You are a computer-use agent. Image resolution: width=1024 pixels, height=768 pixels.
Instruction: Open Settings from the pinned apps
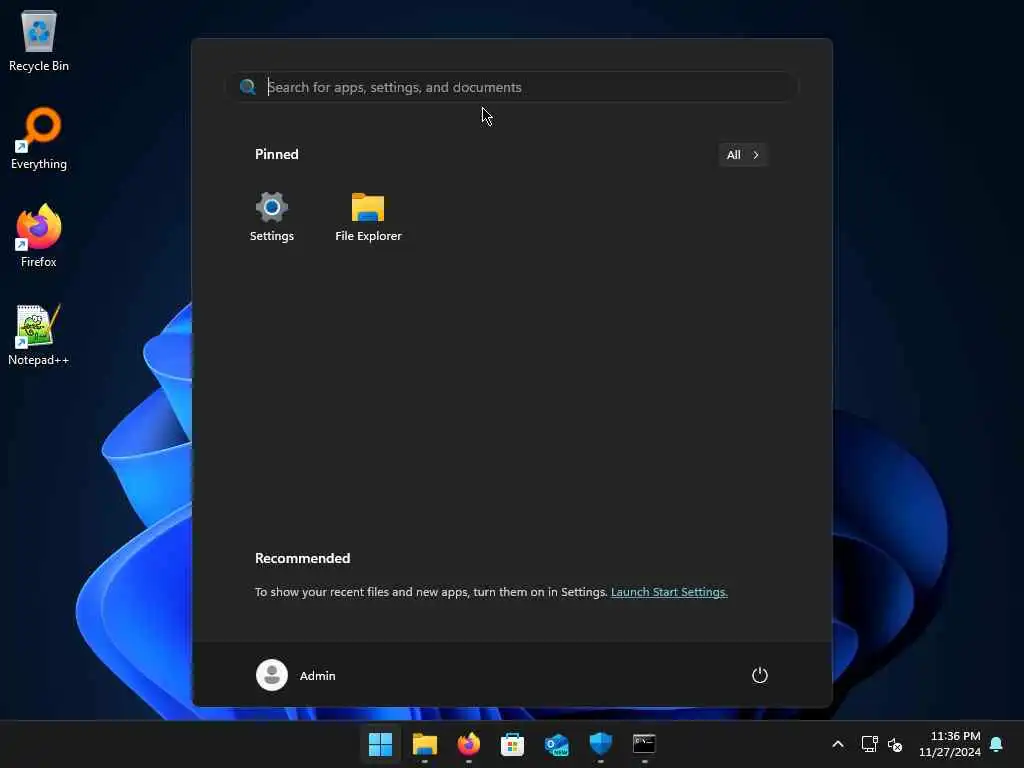[x=272, y=217]
